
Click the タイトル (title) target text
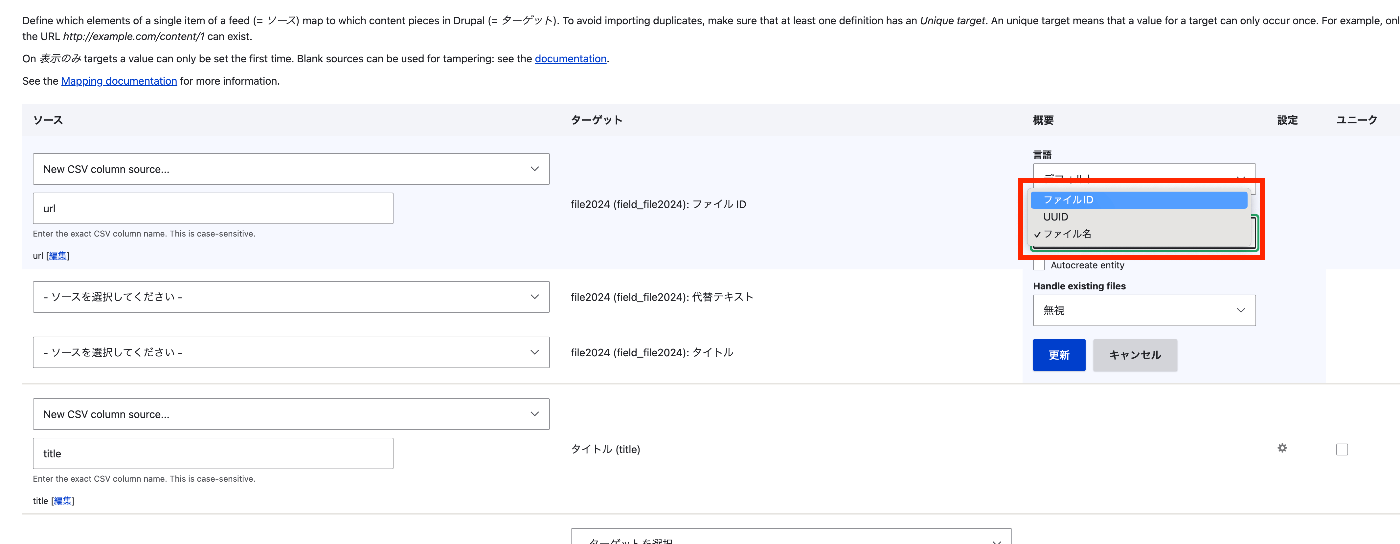[x=605, y=449]
